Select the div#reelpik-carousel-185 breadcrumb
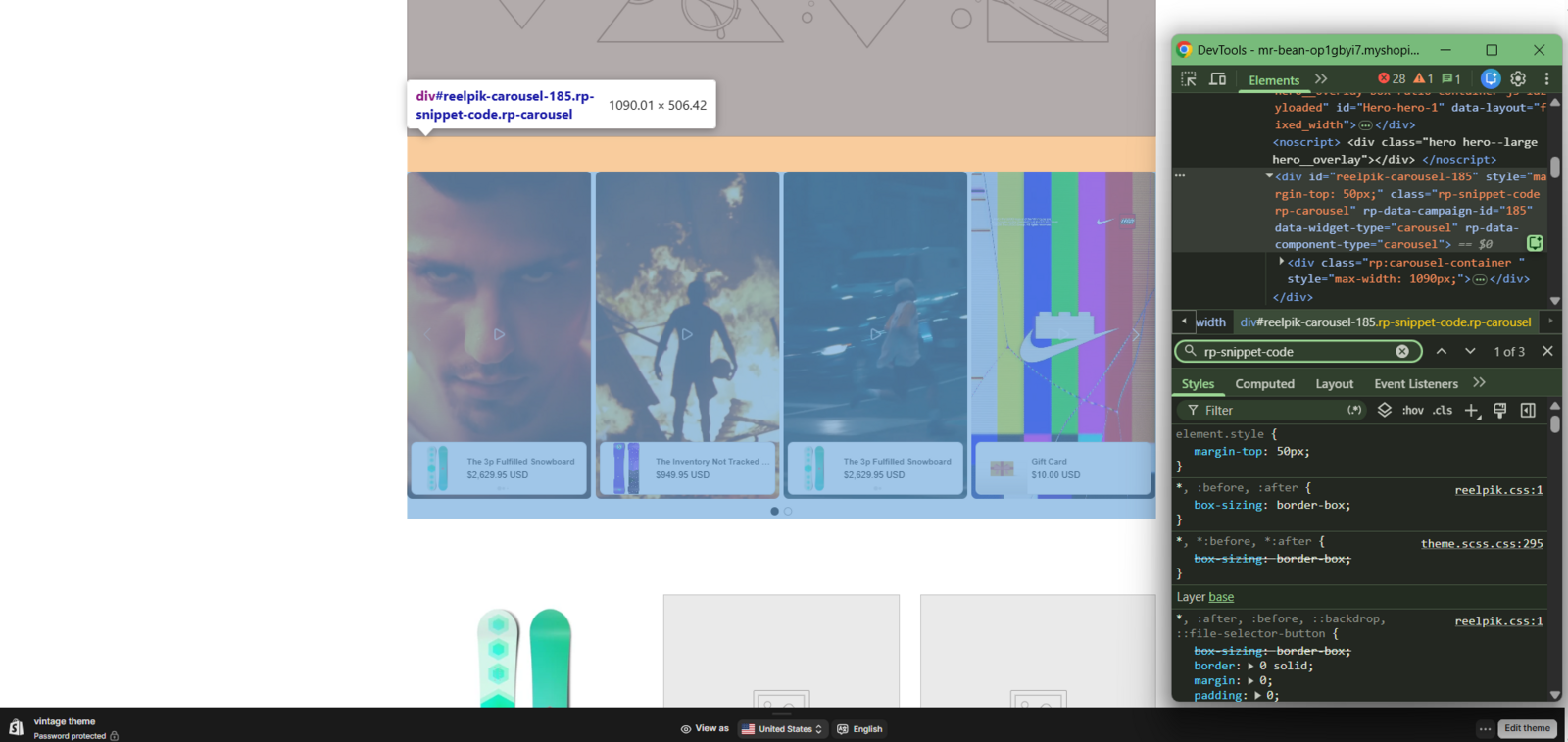 click(1386, 322)
